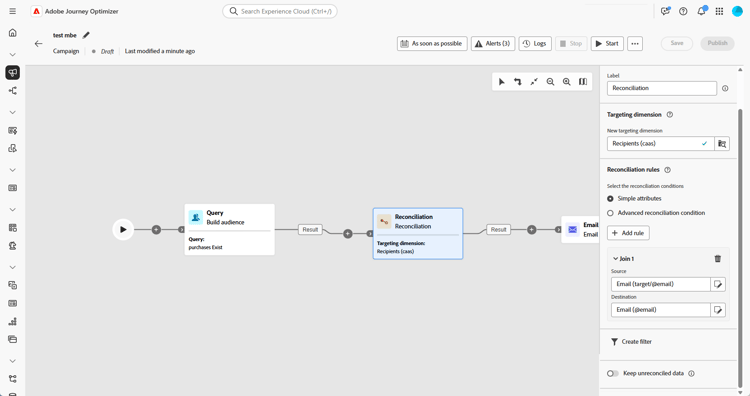
Task: Click the pencil icon next to test mbe
Action: click(86, 35)
